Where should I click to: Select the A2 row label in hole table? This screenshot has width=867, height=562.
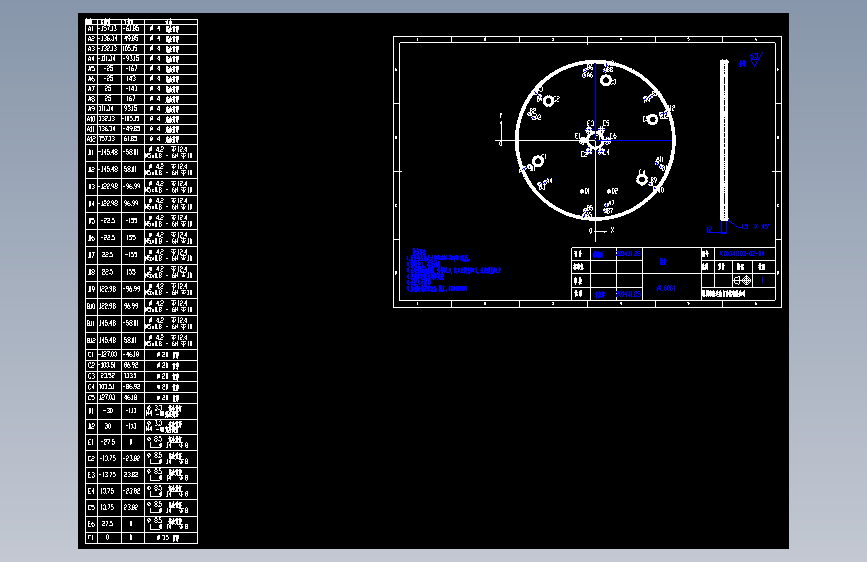[x=91, y=39]
